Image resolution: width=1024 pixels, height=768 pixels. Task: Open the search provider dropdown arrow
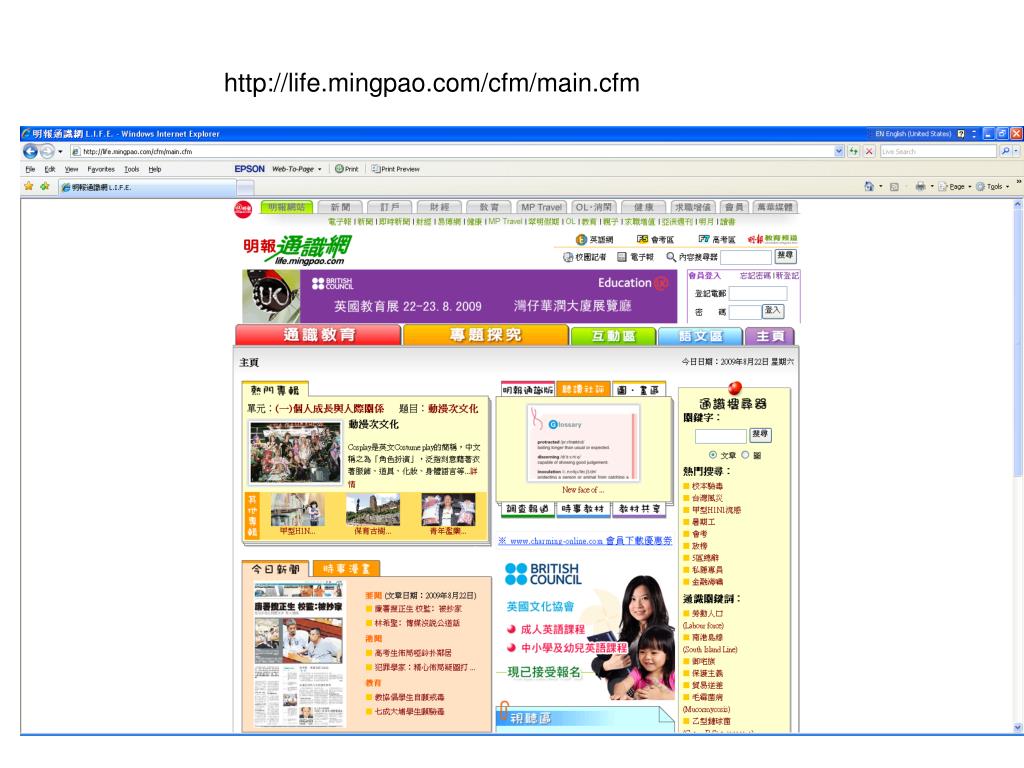tap(1016, 152)
